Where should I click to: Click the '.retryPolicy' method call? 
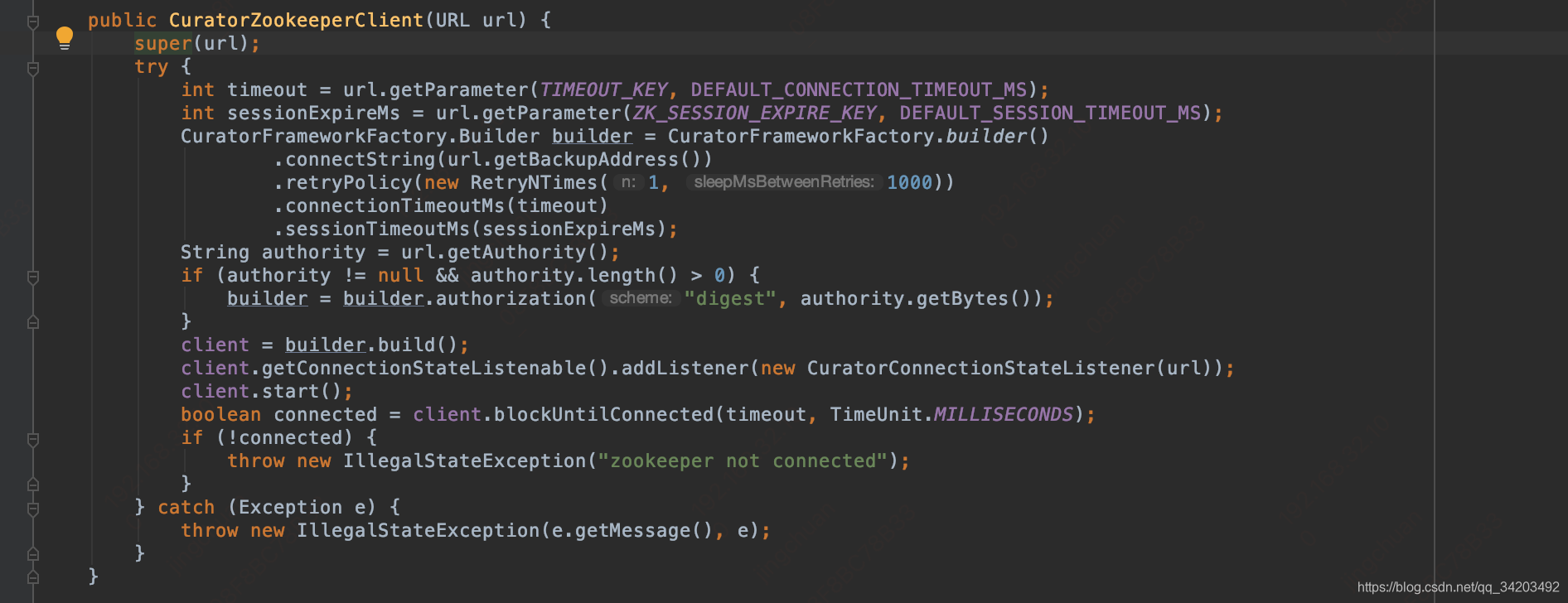pyautogui.click(x=342, y=182)
